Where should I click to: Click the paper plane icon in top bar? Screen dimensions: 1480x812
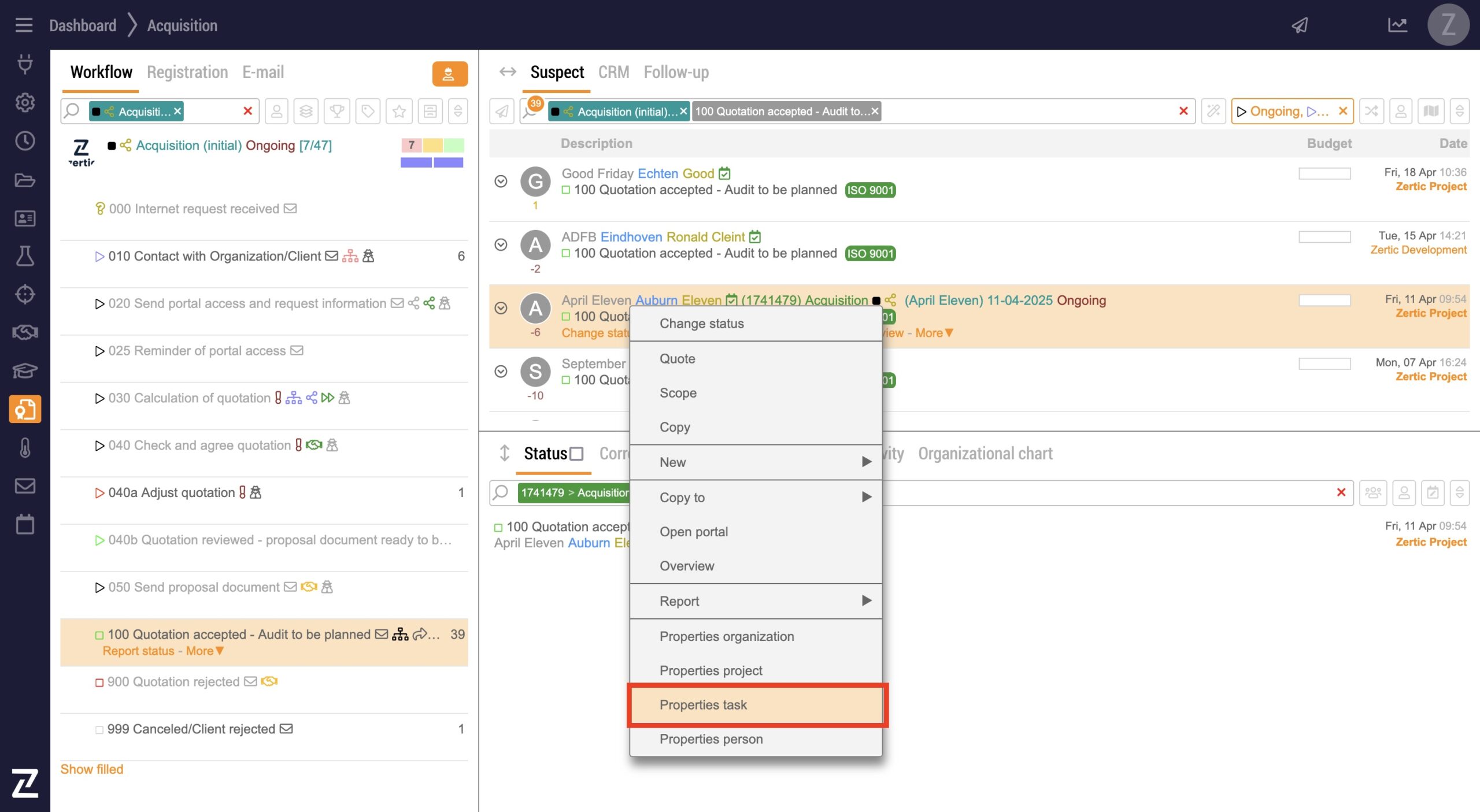1300,25
